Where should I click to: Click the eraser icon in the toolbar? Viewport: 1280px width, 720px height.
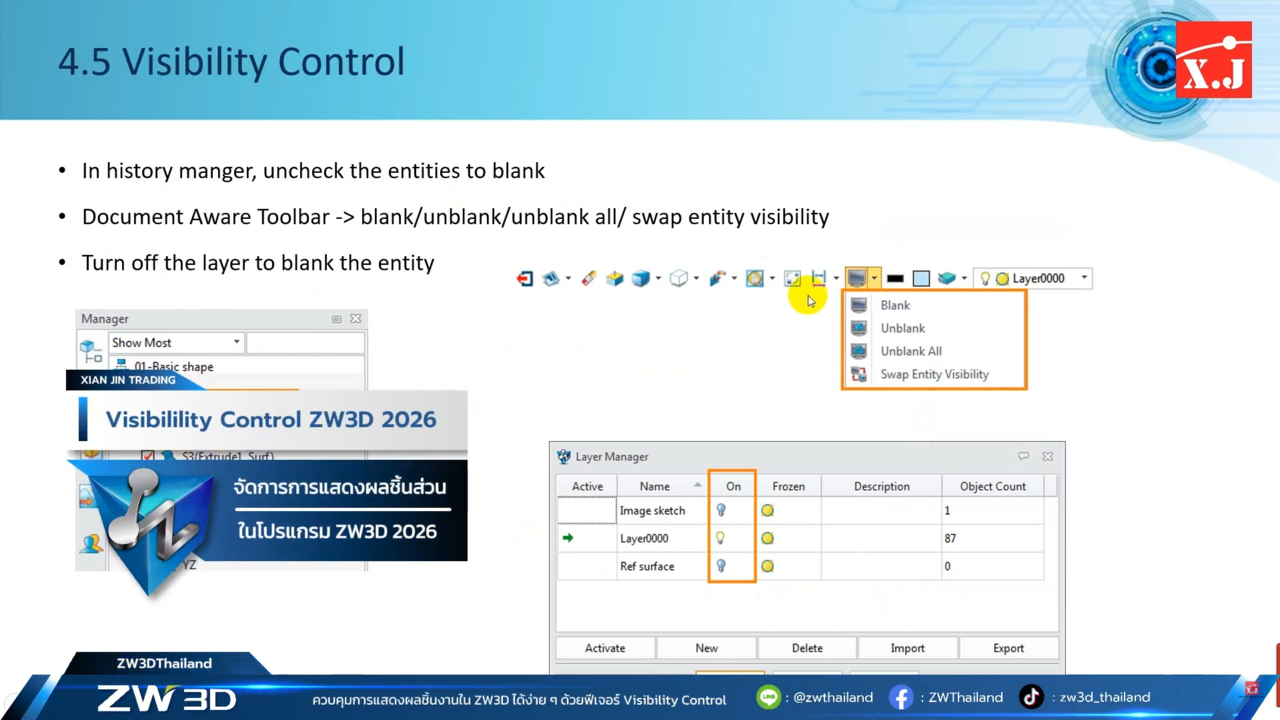589,278
